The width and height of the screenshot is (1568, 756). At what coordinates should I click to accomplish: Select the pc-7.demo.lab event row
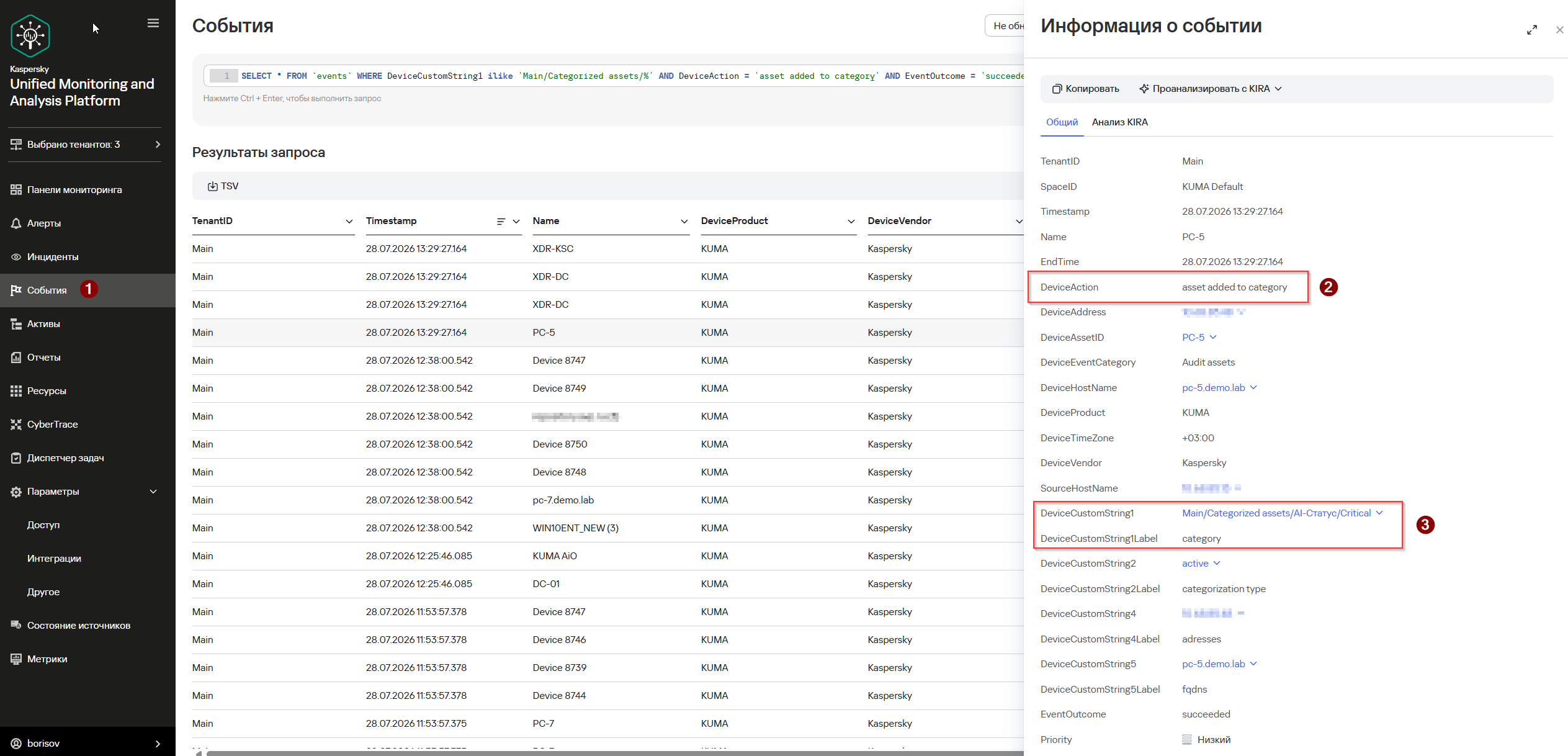607,500
